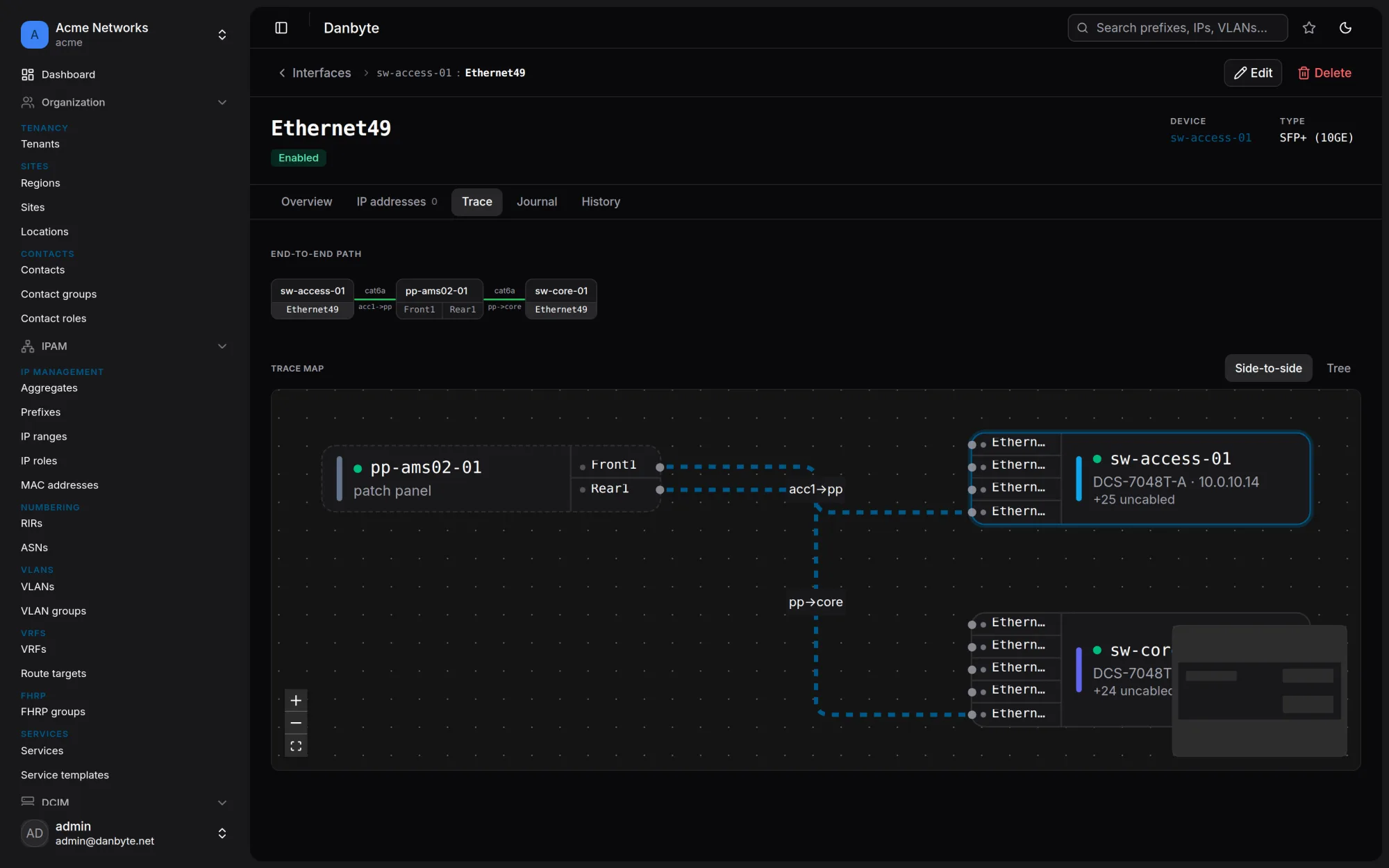Zoom in on trace map

(296, 700)
